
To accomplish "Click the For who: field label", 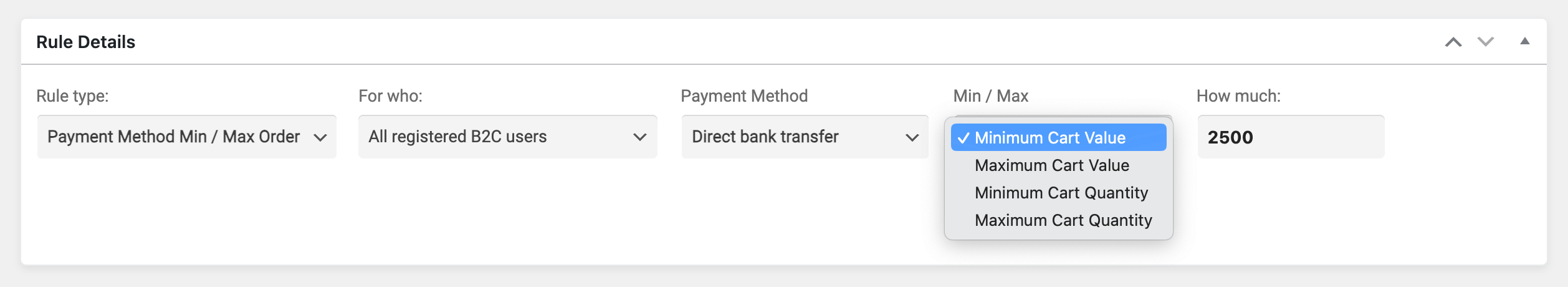I will pos(390,96).
